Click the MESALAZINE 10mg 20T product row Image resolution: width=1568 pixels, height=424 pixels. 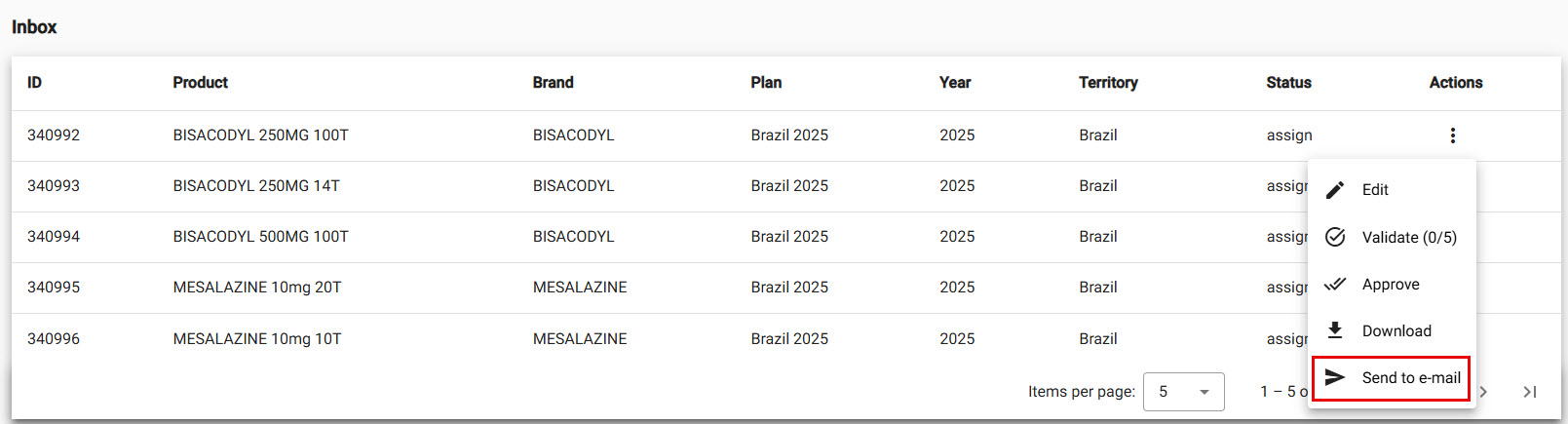257,288
